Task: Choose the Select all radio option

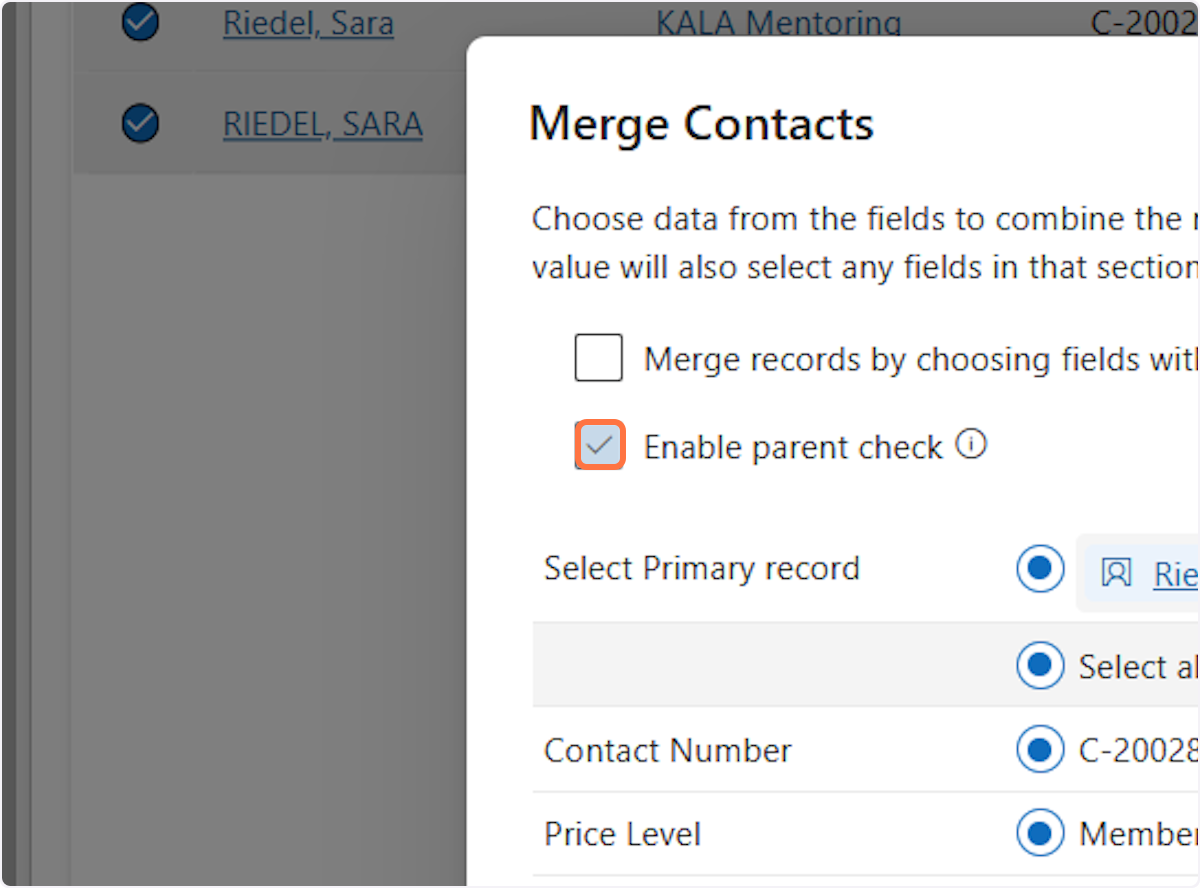Action: [x=1040, y=665]
